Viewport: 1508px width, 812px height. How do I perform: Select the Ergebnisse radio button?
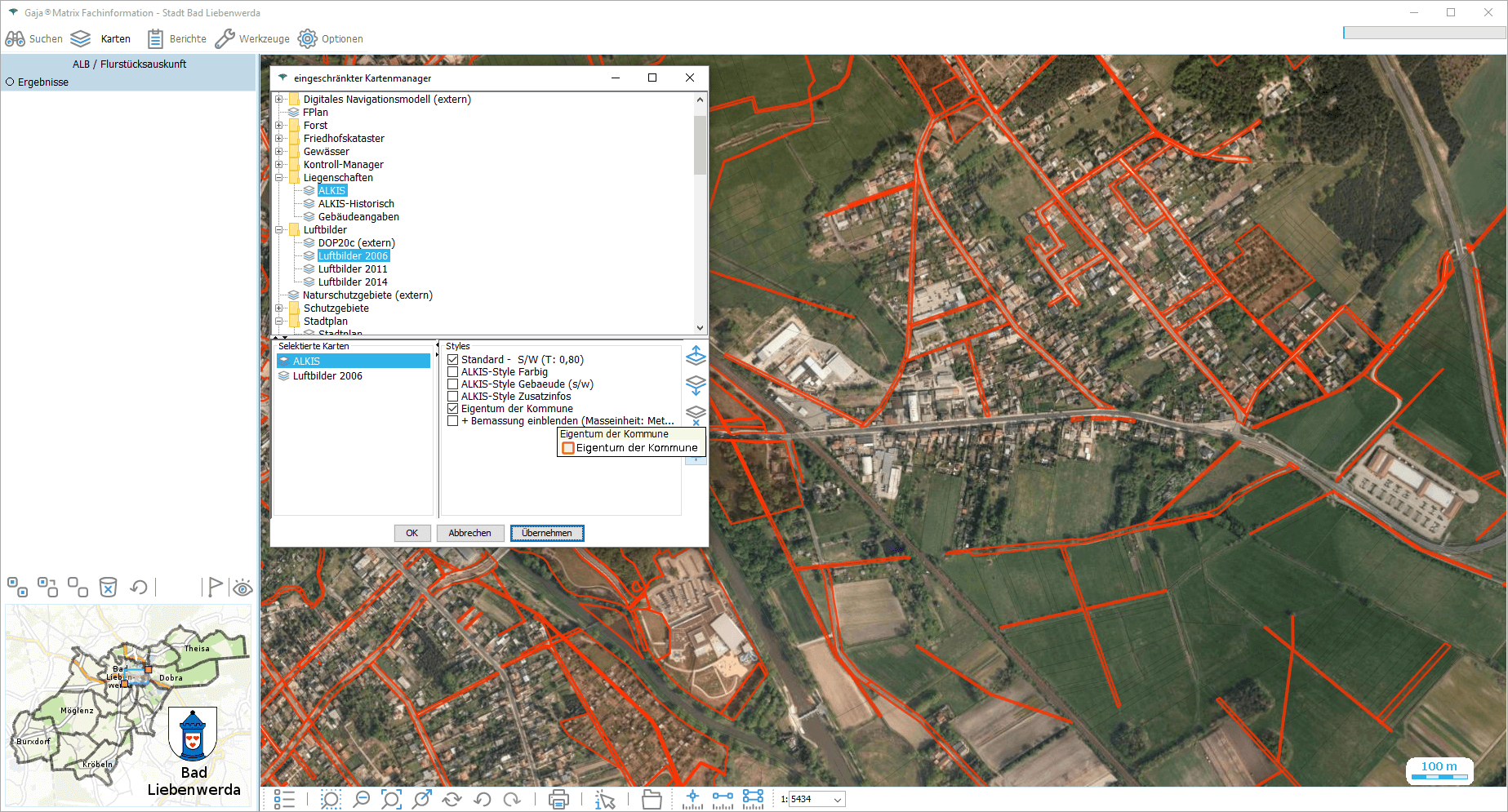coord(11,82)
